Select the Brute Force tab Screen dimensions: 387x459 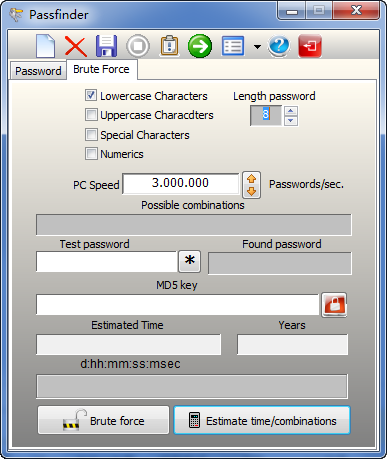pyautogui.click(x=102, y=69)
